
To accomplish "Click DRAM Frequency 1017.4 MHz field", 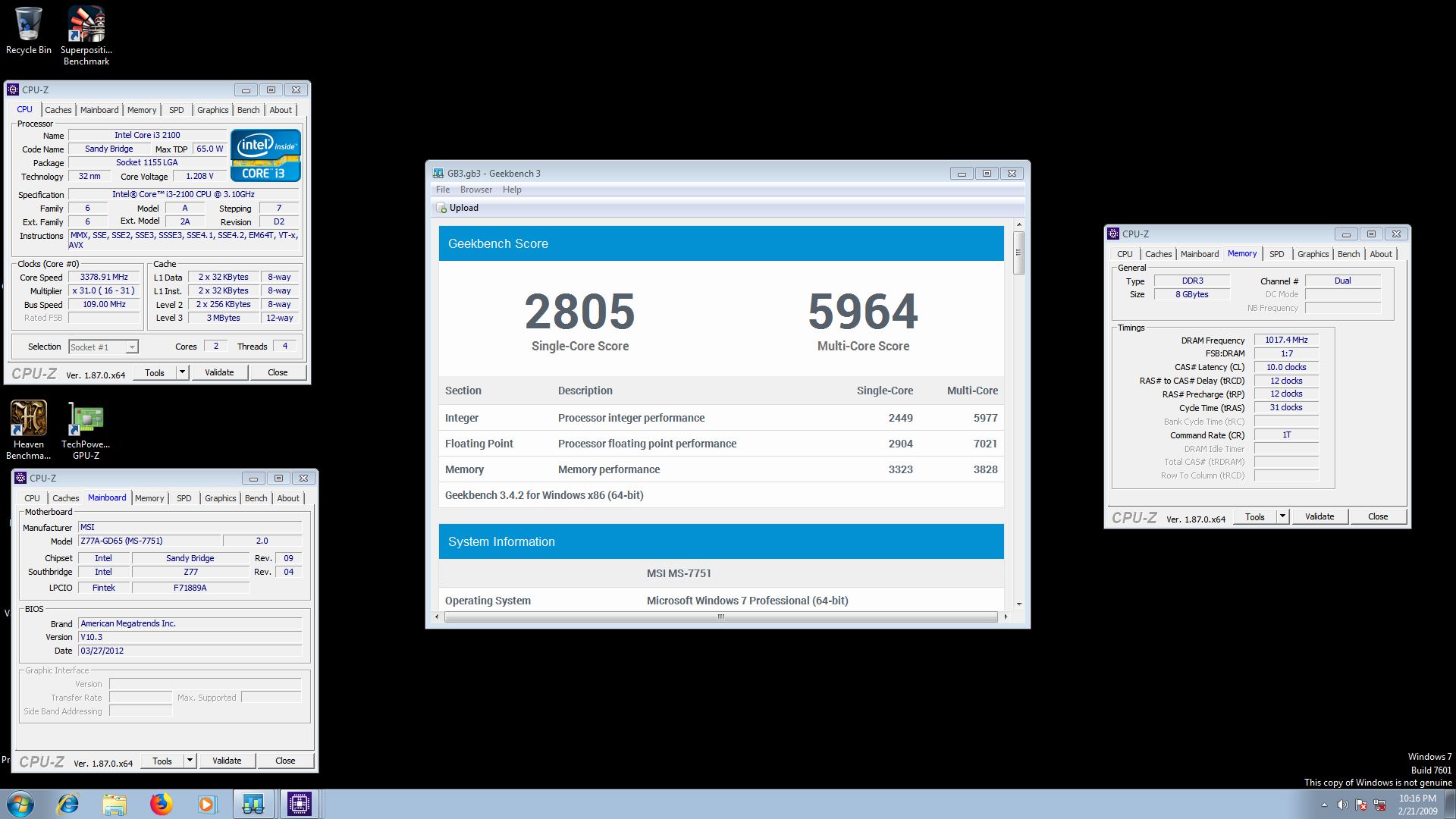I will (x=1286, y=340).
